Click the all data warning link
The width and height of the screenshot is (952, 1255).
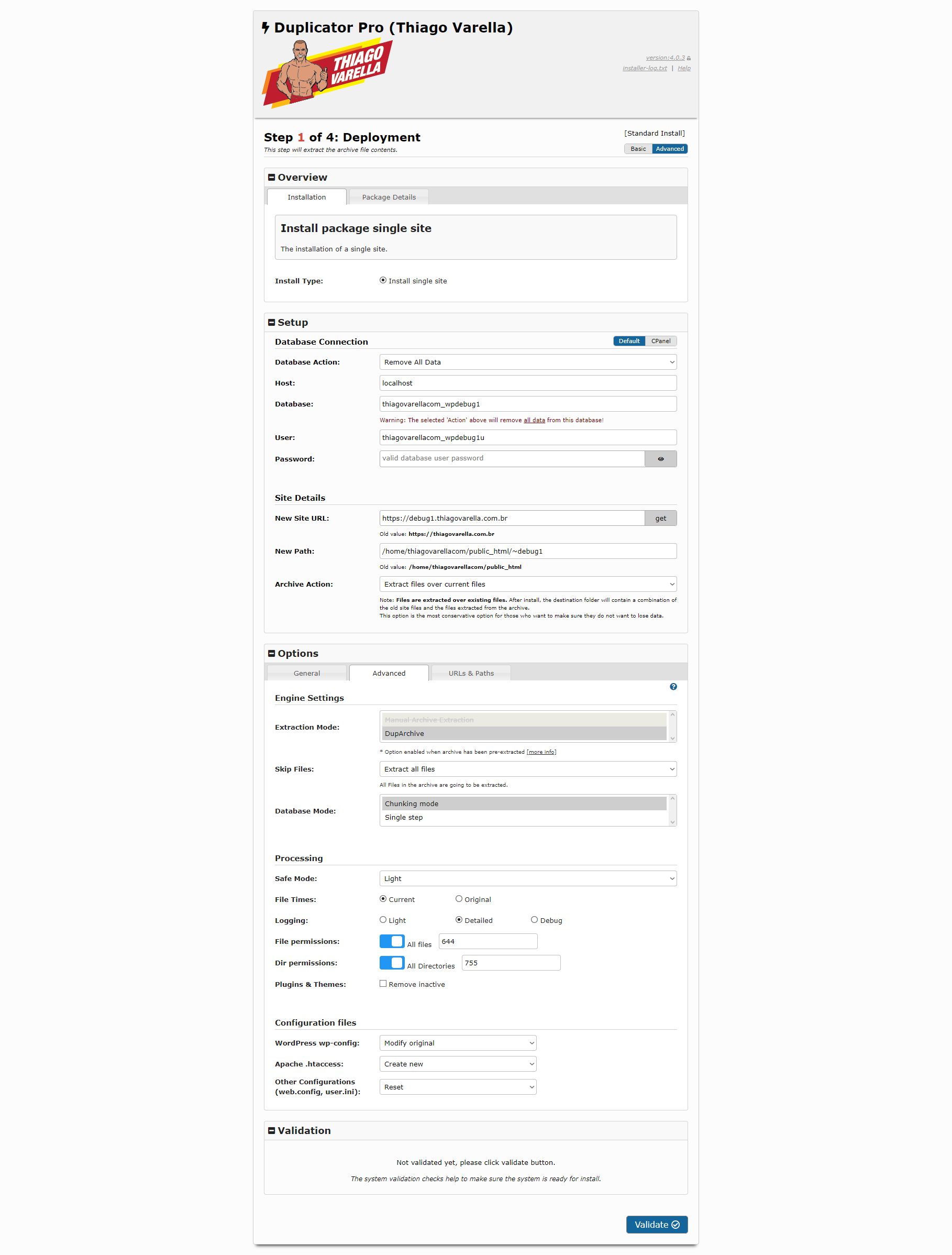point(535,421)
